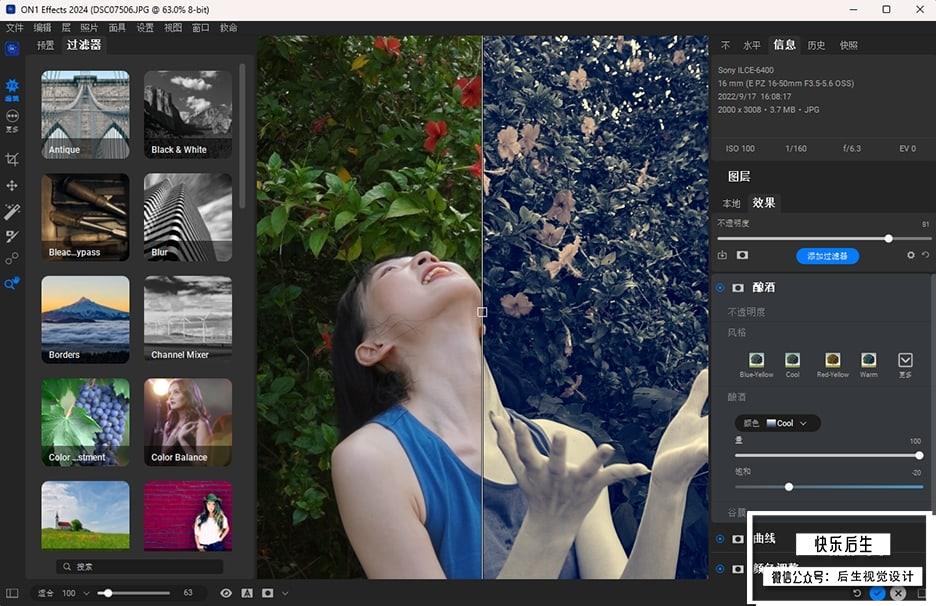936x606 pixels.
Task: Apply the Warm style preset
Action: pyautogui.click(x=869, y=364)
